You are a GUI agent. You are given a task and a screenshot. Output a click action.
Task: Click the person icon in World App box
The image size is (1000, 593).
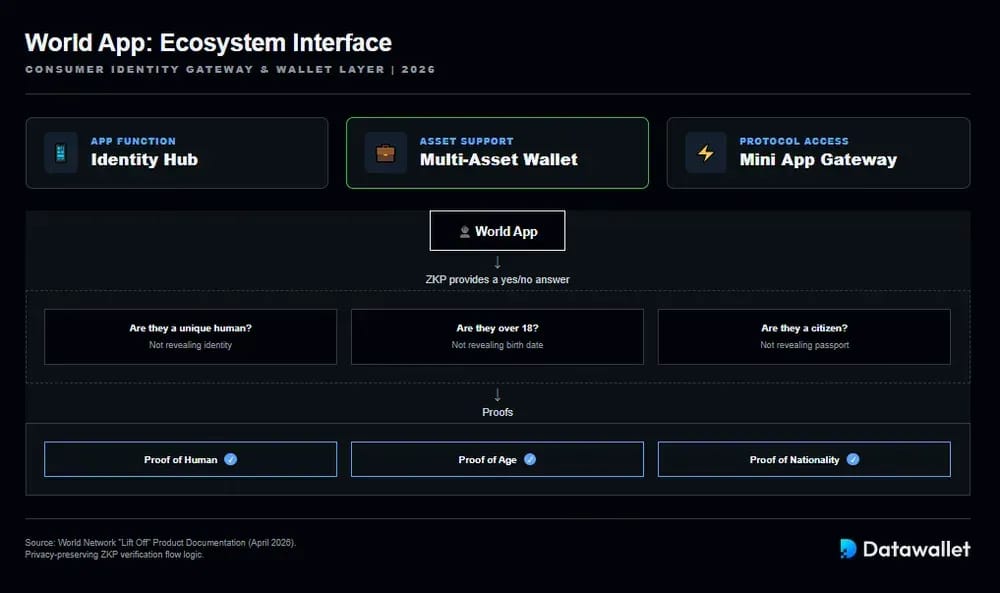pyautogui.click(x=465, y=231)
